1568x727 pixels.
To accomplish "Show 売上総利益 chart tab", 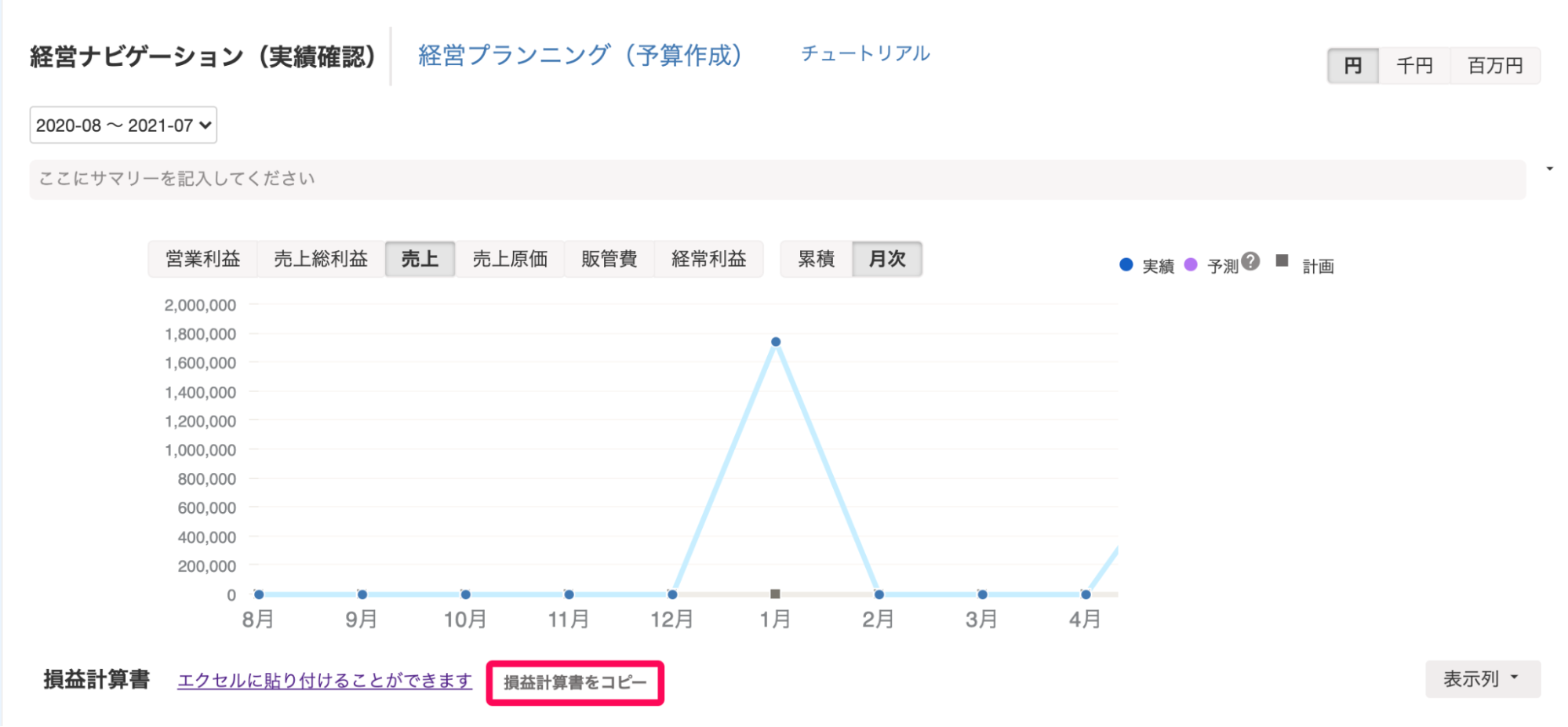I will pyautogui.click(x=321, y=260).
